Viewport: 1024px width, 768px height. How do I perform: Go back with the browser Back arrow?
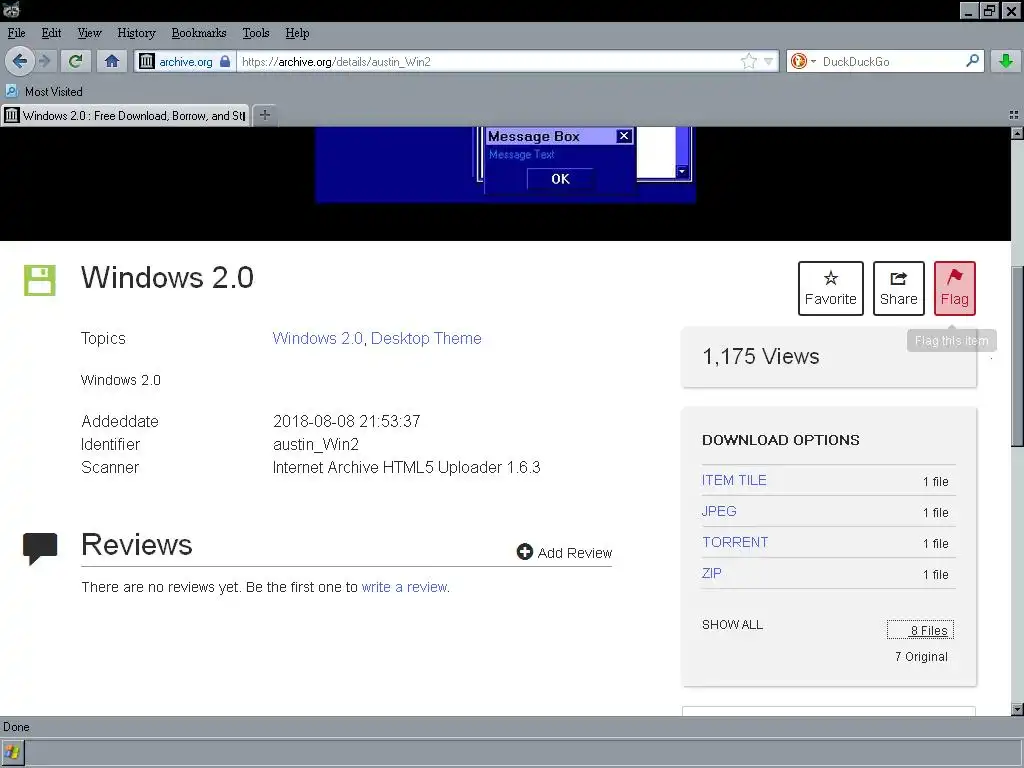(x=19, y=61)
